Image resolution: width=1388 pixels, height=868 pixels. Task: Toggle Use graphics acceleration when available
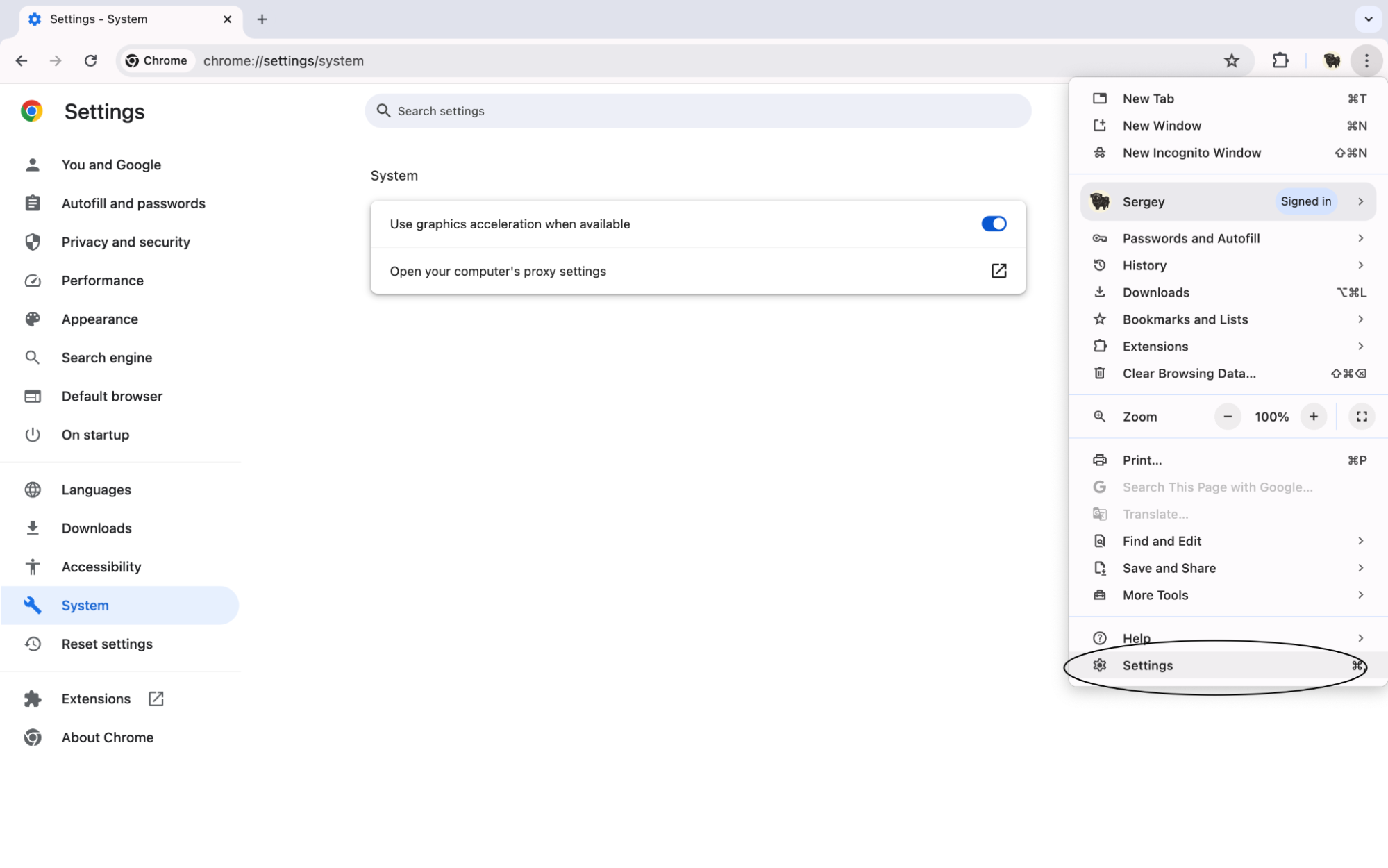coord(994,224)
